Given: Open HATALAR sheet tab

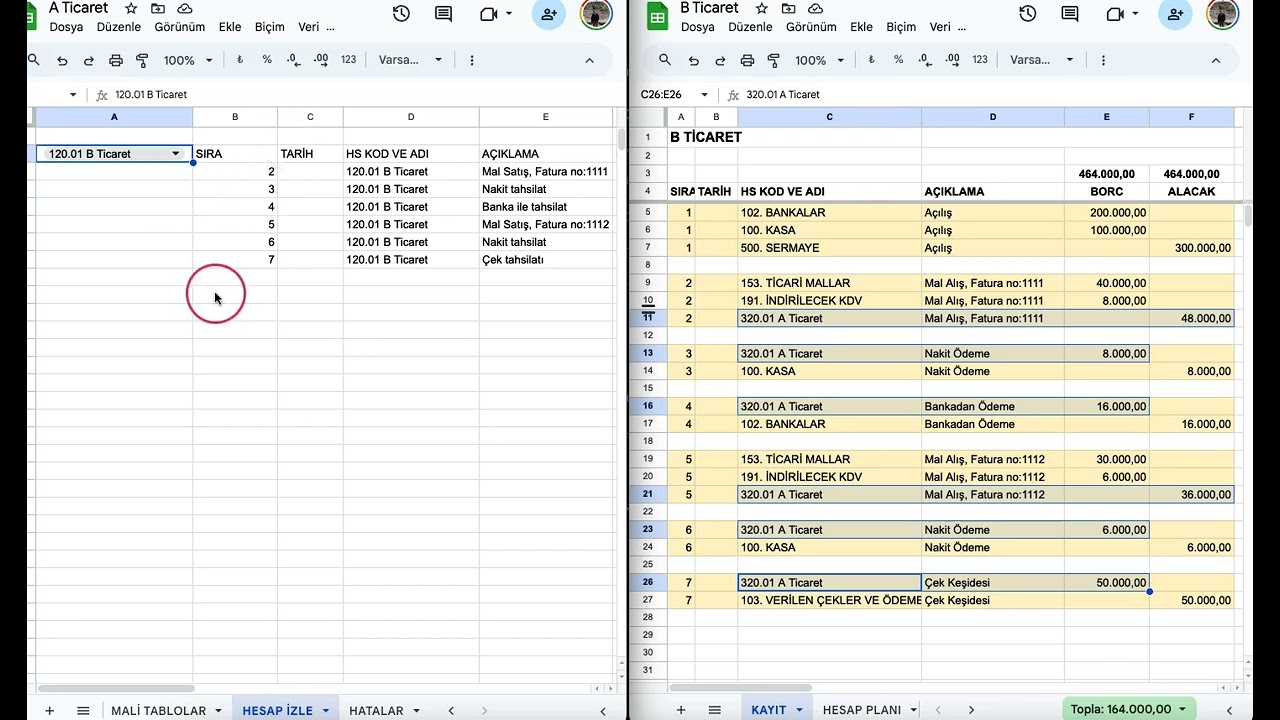Looking at the screenshot, I should pyautogui.click(x=376, y=710).
